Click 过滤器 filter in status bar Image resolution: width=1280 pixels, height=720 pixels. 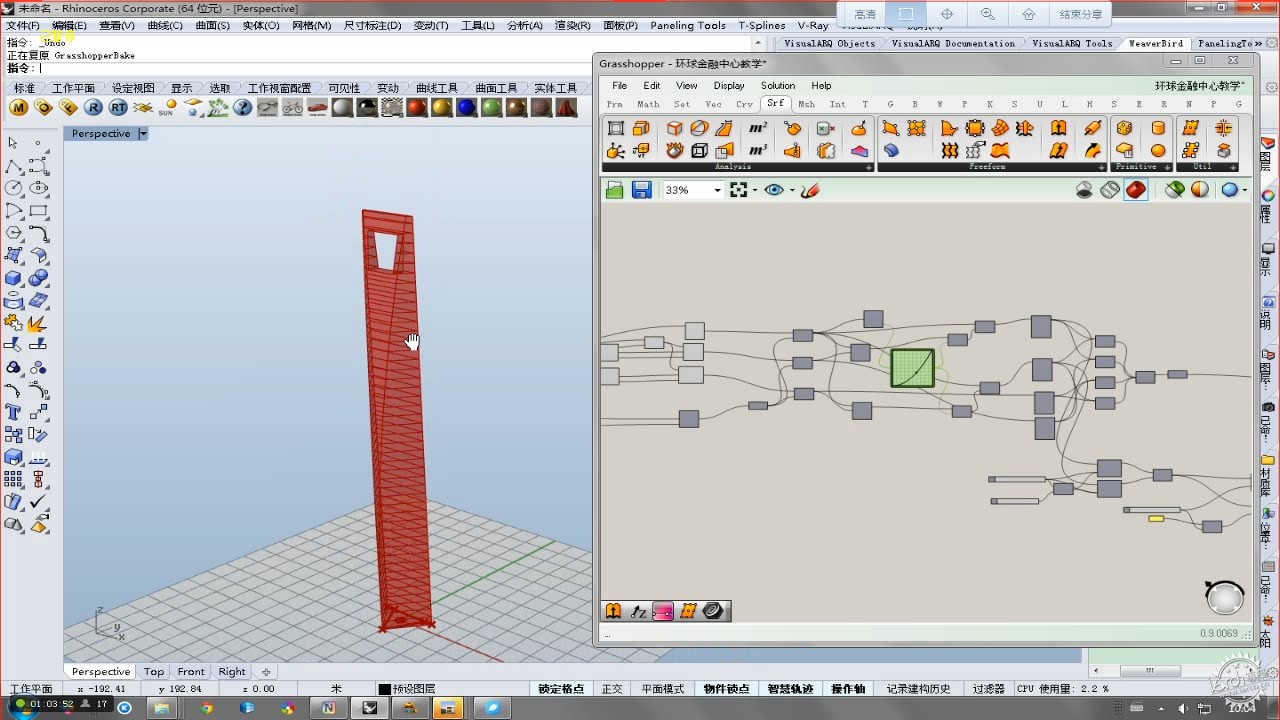point(988,689)
